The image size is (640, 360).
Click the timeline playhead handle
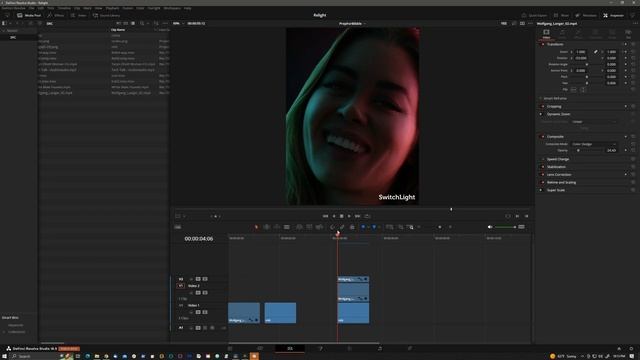point(338,233)
